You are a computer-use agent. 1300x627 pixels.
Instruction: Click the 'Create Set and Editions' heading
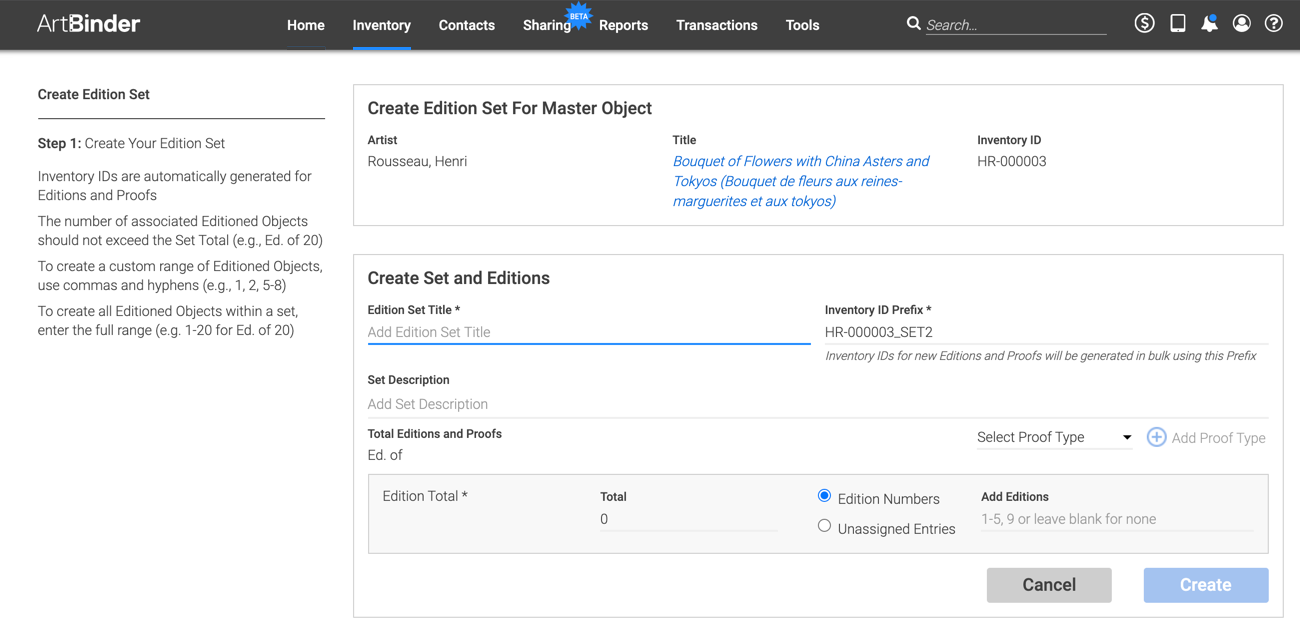click(458, 278)
